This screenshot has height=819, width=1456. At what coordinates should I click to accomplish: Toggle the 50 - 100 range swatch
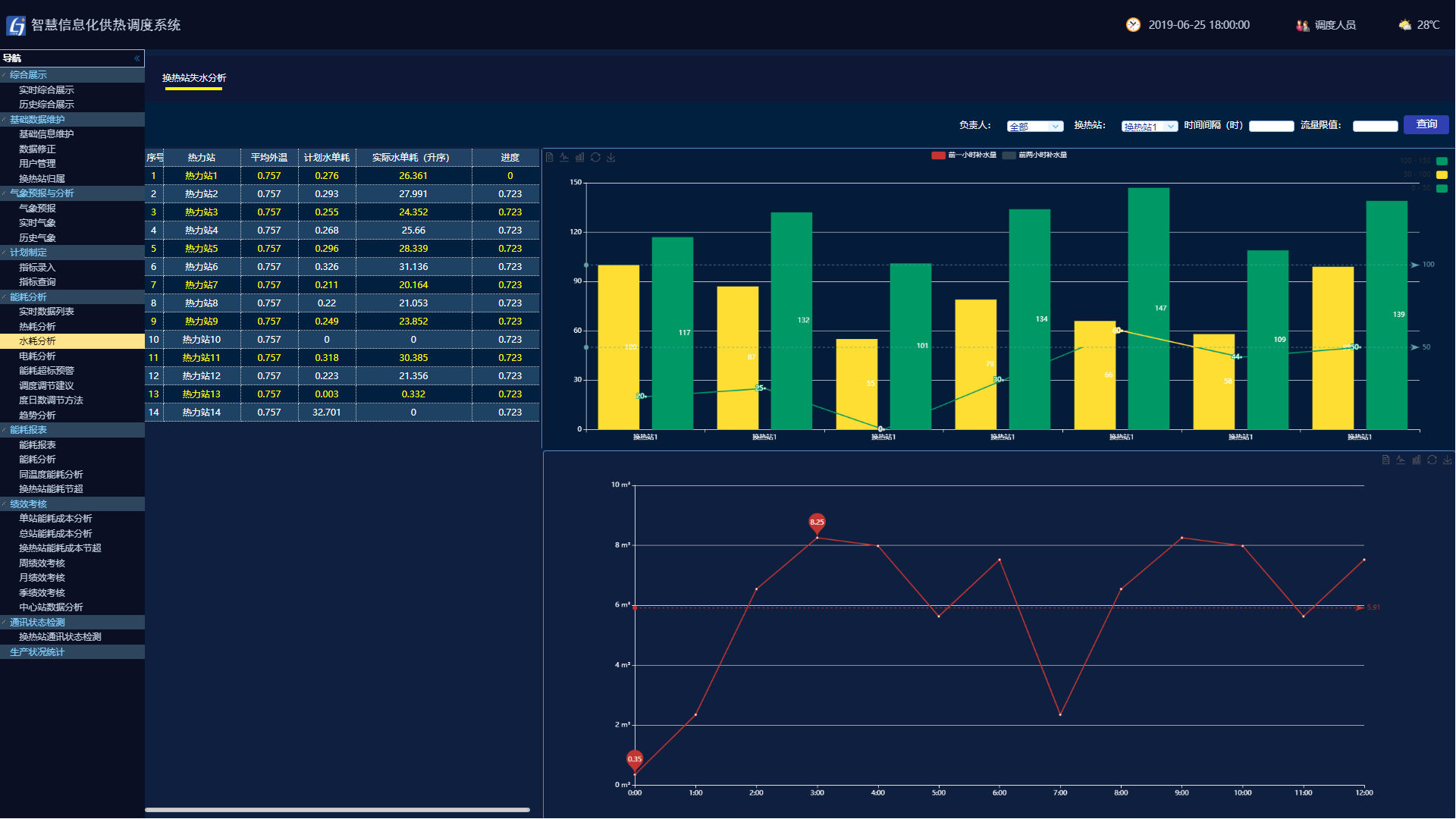(1442, 174)
